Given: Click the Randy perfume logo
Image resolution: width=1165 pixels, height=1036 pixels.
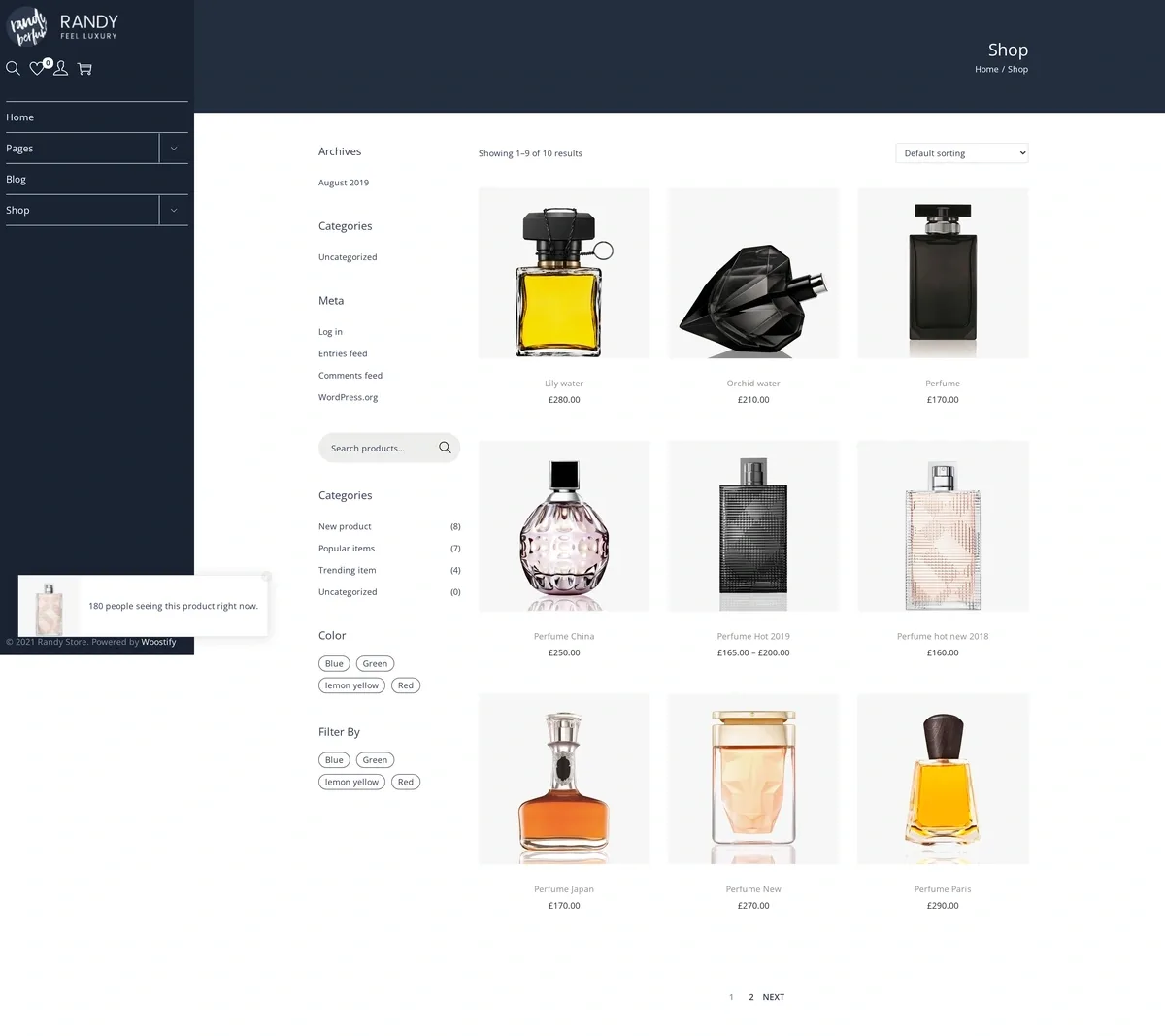Looking at the screenshot, I should tap(27, 27).
